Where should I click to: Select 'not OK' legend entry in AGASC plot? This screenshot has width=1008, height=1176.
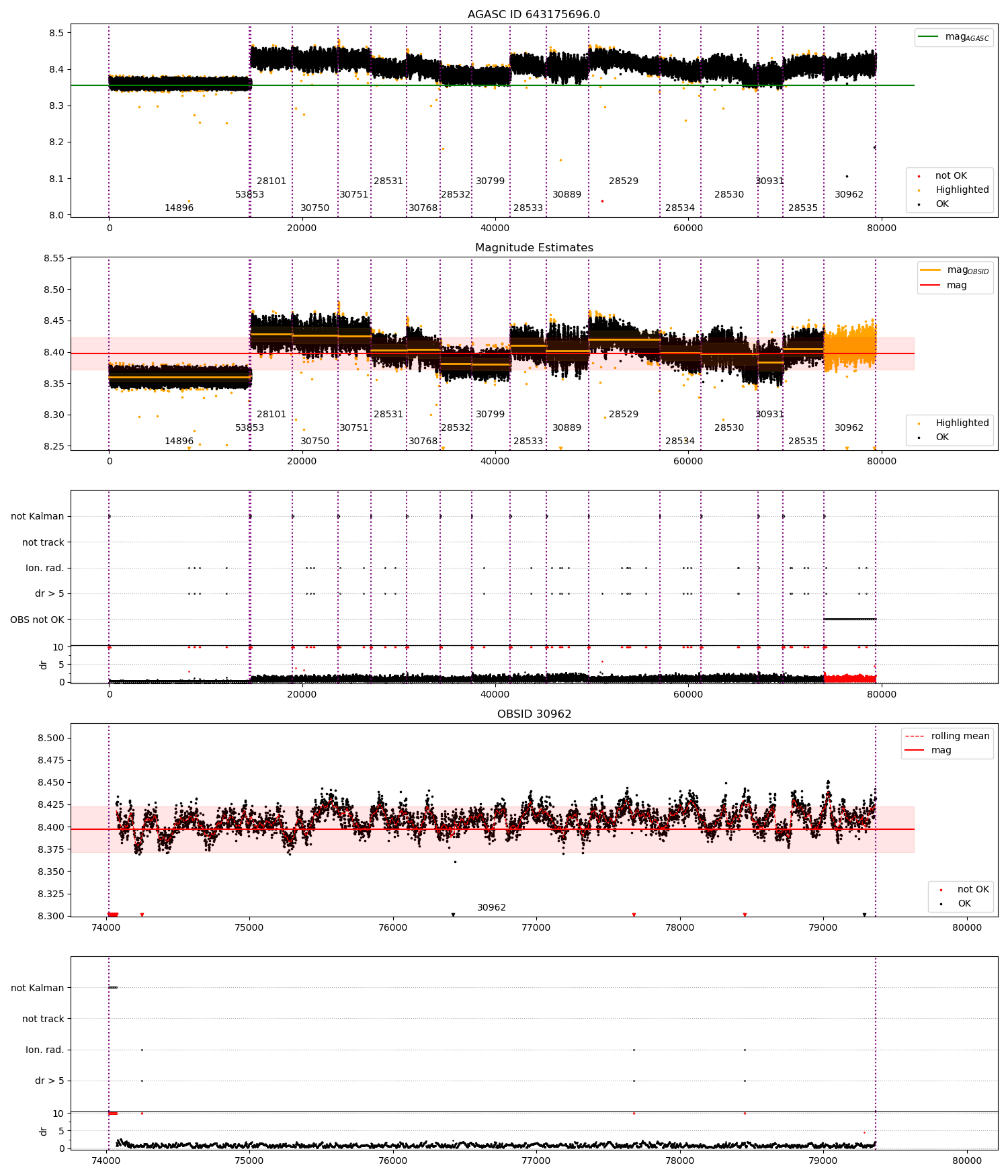click(951, 176)
